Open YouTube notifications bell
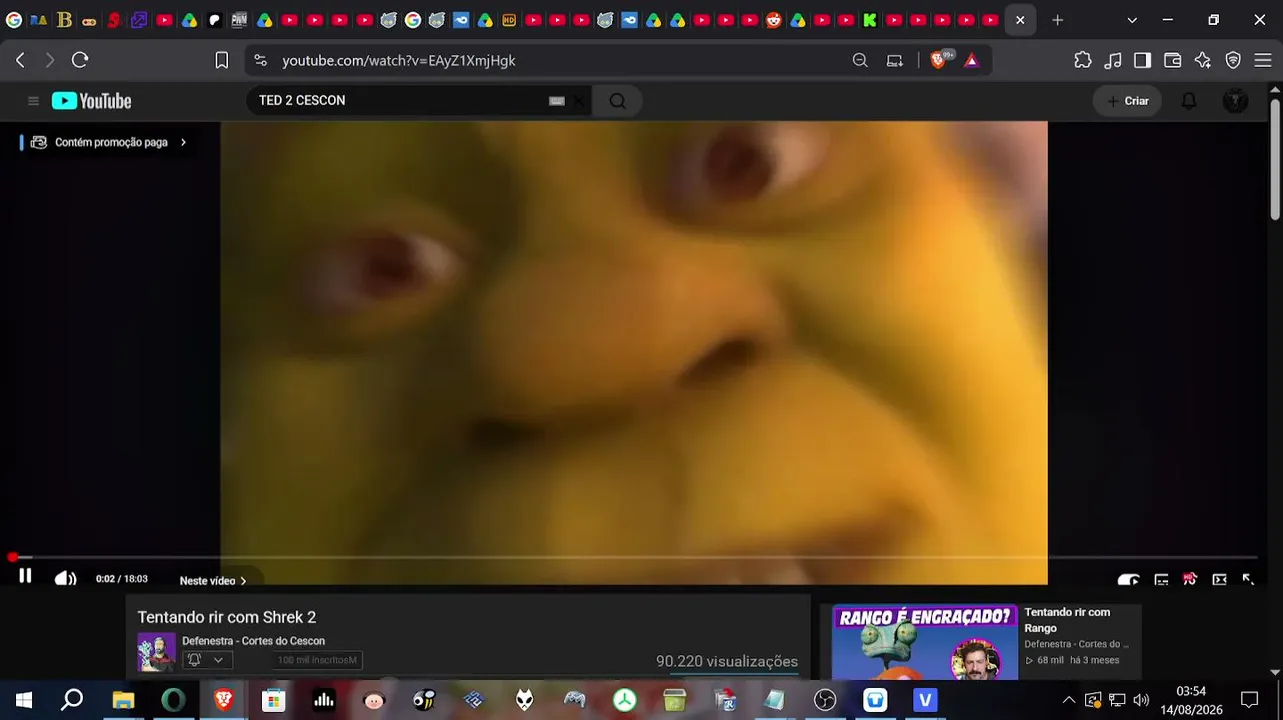This screenshot has width=1283, height=720. 1189,101
